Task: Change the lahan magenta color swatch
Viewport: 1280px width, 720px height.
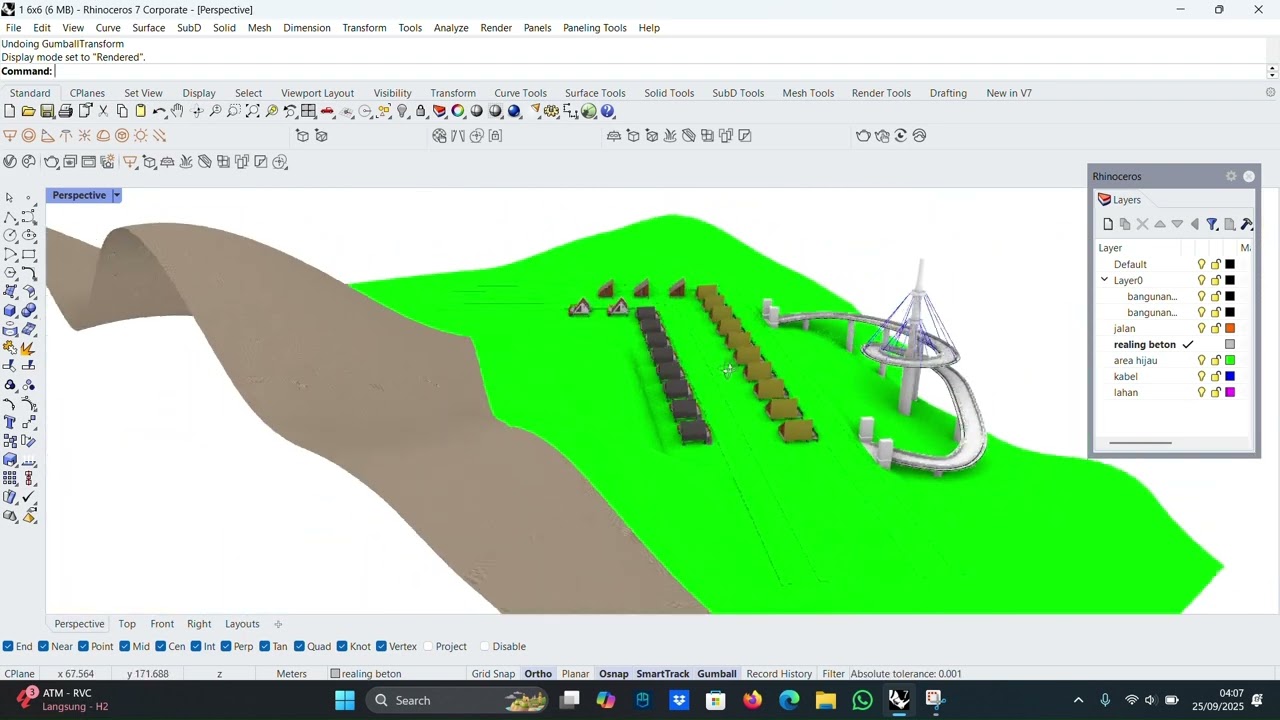Action: [1230, 392]
